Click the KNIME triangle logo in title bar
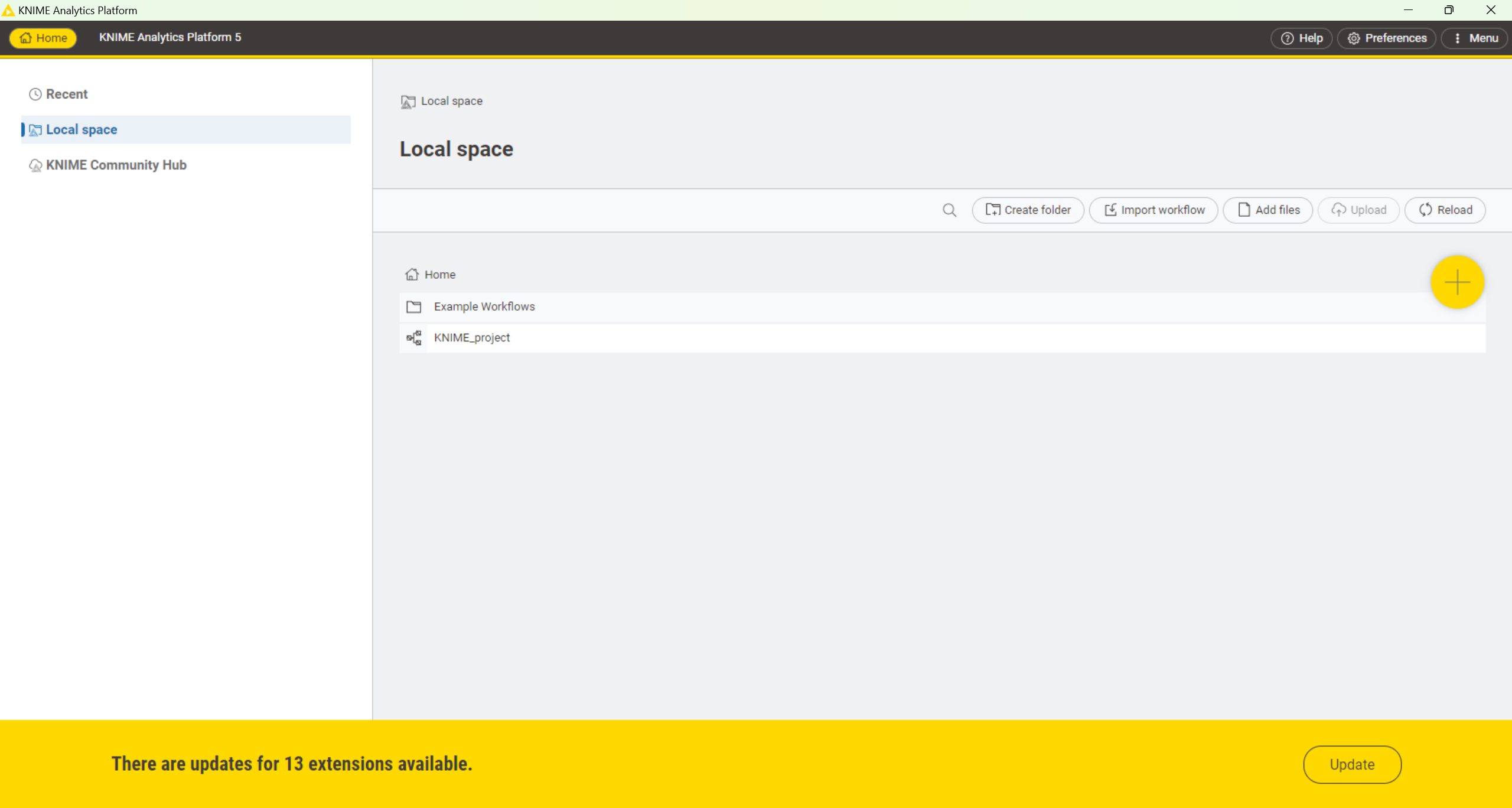The height and width of the screenshot is (808, 1512). click(x=8, y=10)
